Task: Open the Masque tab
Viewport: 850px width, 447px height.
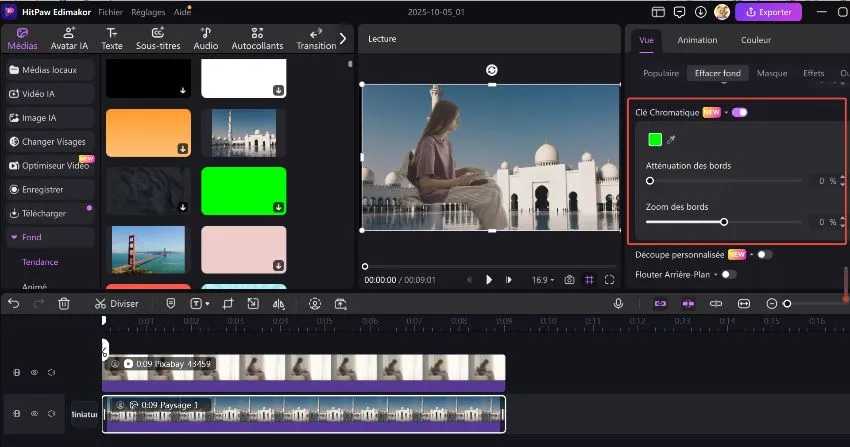Action: (x=772, y=73)
